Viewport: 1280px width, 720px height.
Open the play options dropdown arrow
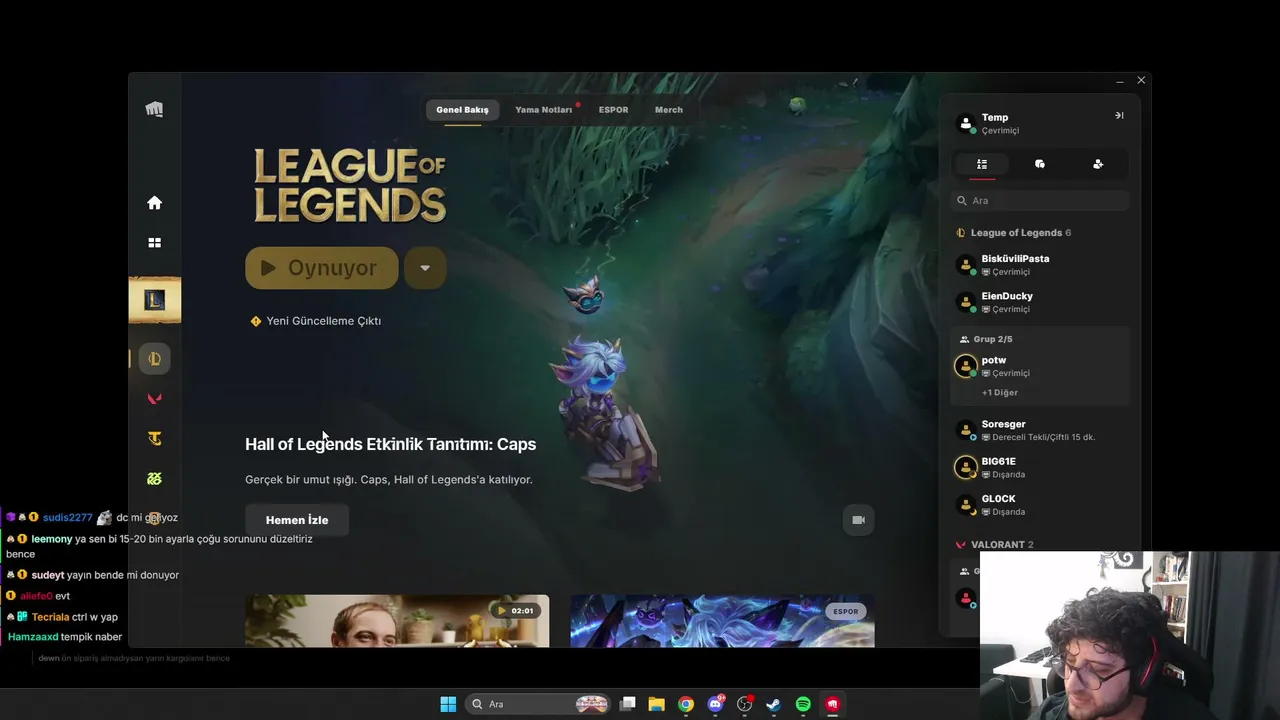[425, 268]
